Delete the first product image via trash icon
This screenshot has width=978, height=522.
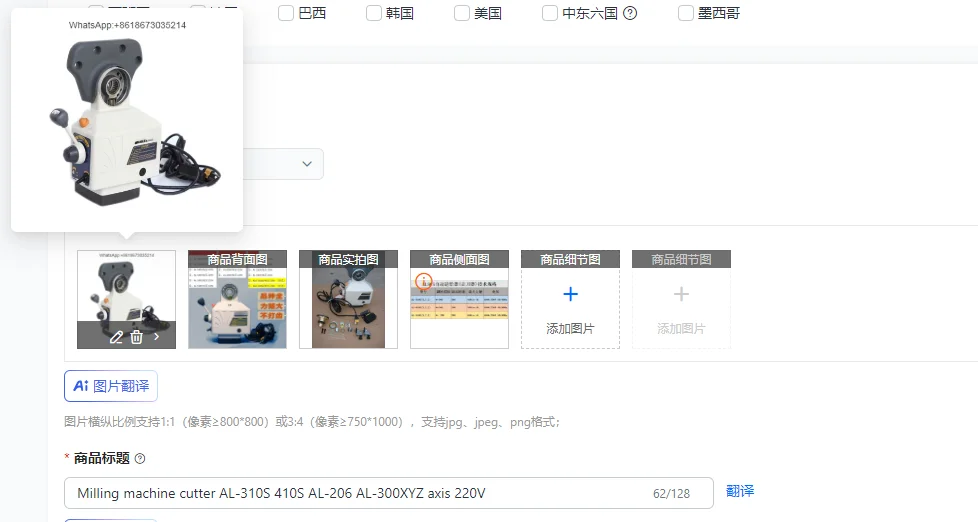tap(137, 337)
